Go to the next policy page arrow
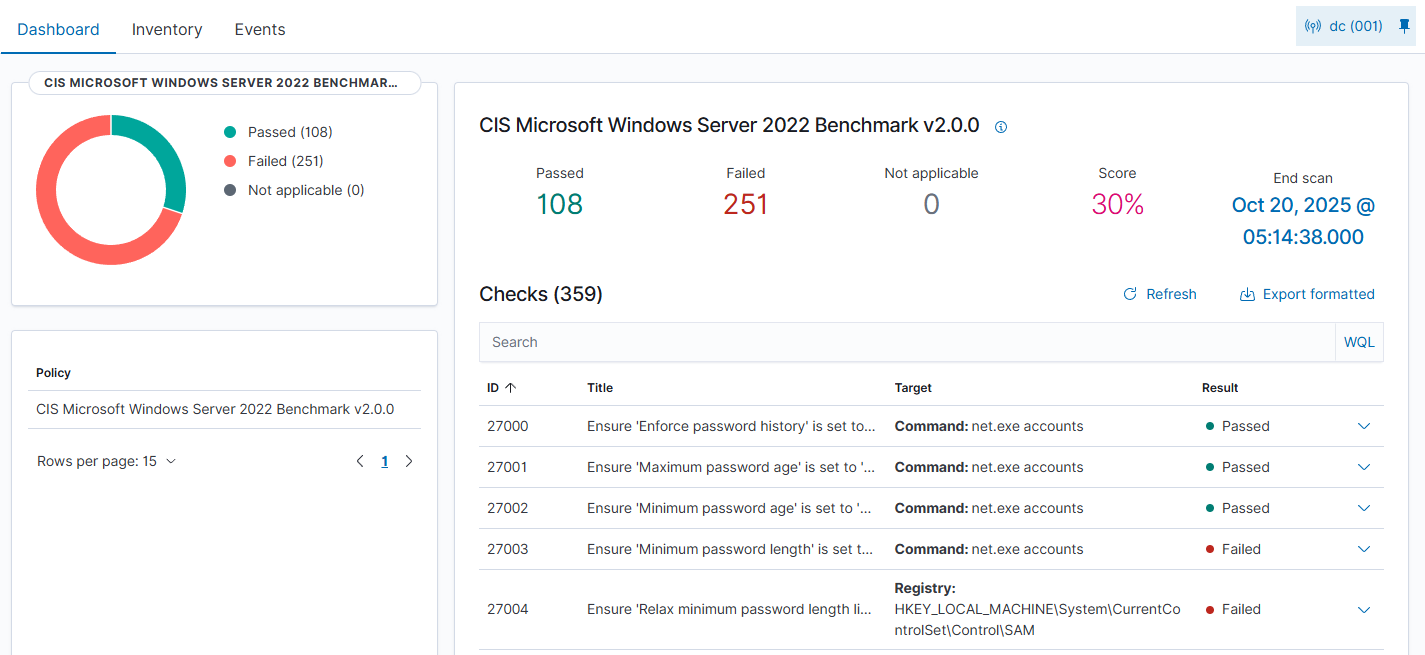Image resolution: width=1425 pixels, height=655 pixels. pos(408,461)
